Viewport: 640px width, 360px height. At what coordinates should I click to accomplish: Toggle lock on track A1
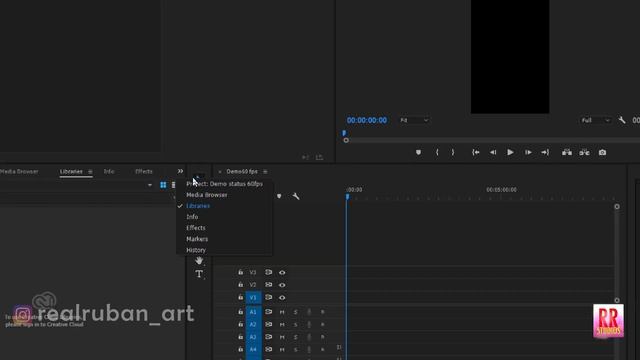[x=240, y=312]
